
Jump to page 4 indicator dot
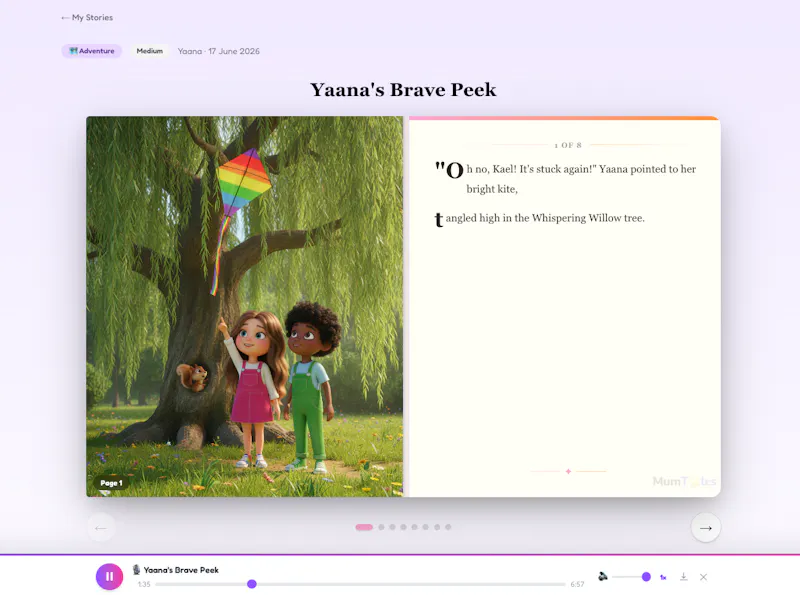[404, 527]
